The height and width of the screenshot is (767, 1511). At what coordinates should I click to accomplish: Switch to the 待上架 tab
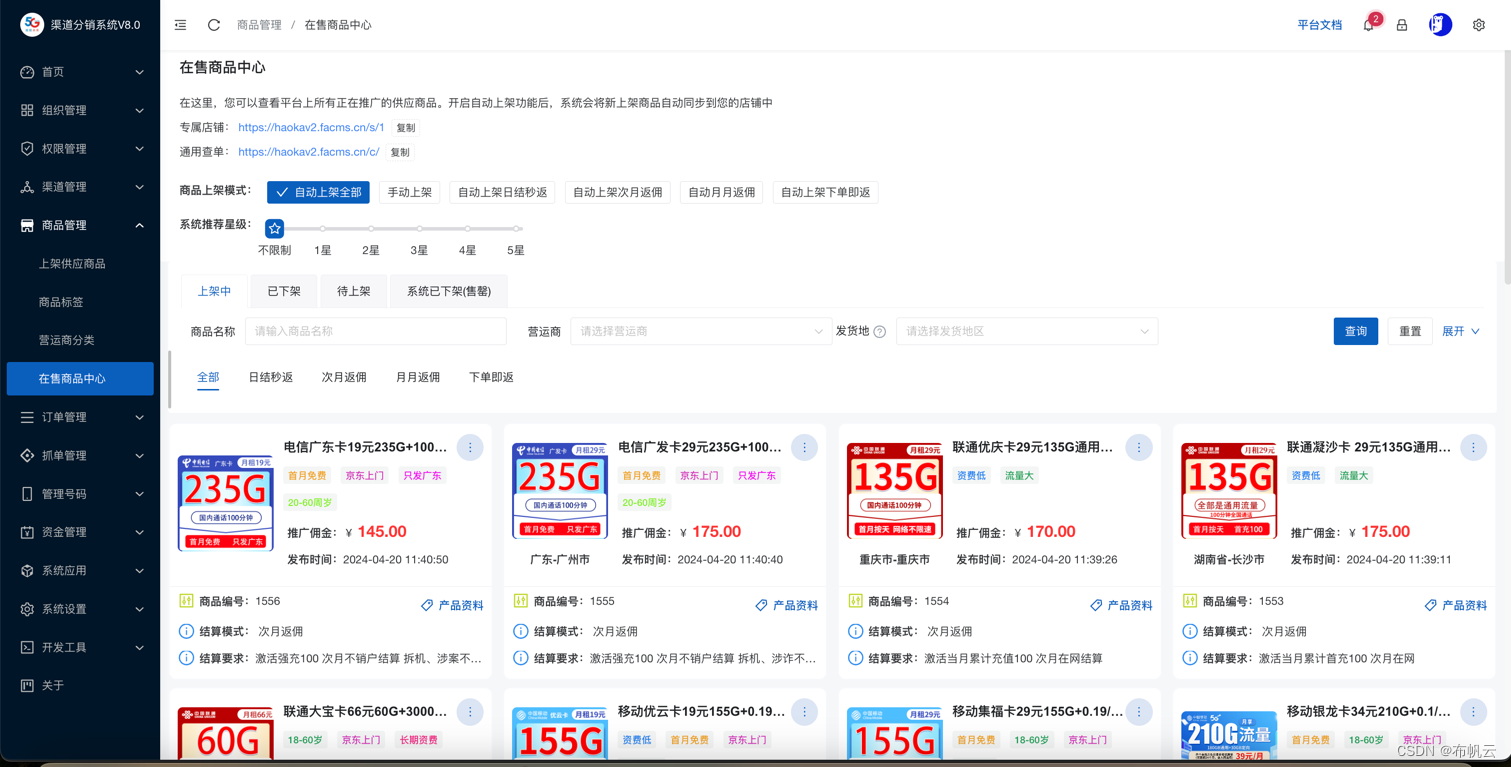[x=353, y=291]
